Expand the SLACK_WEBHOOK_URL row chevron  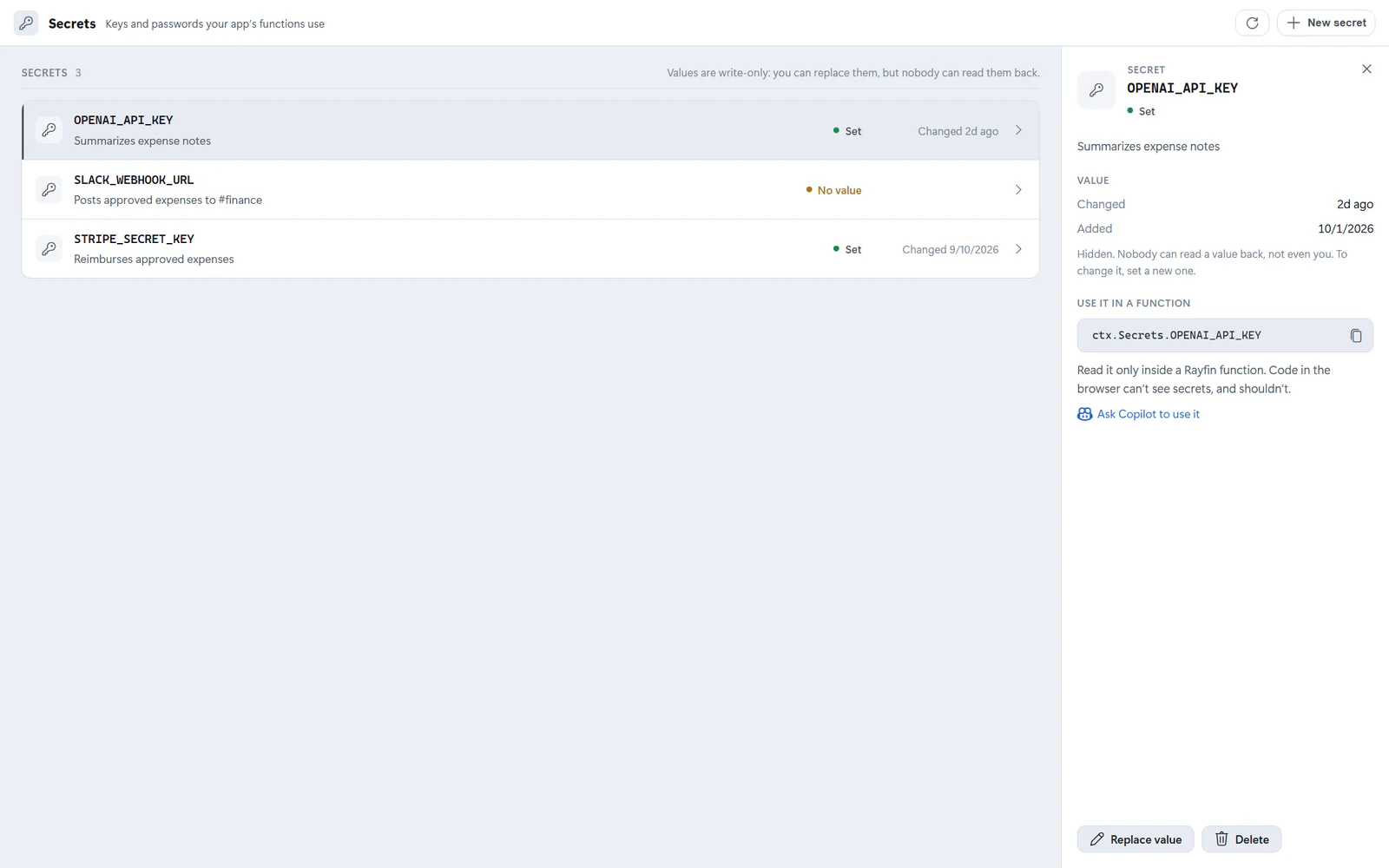coord(1018,189)
